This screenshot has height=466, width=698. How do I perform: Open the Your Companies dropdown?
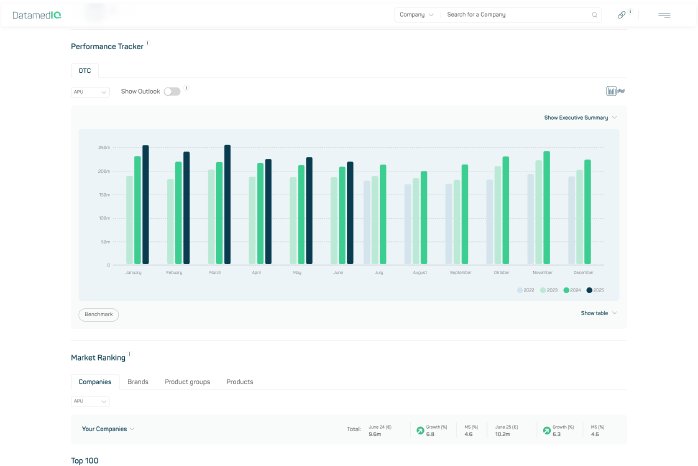(107, 429)
